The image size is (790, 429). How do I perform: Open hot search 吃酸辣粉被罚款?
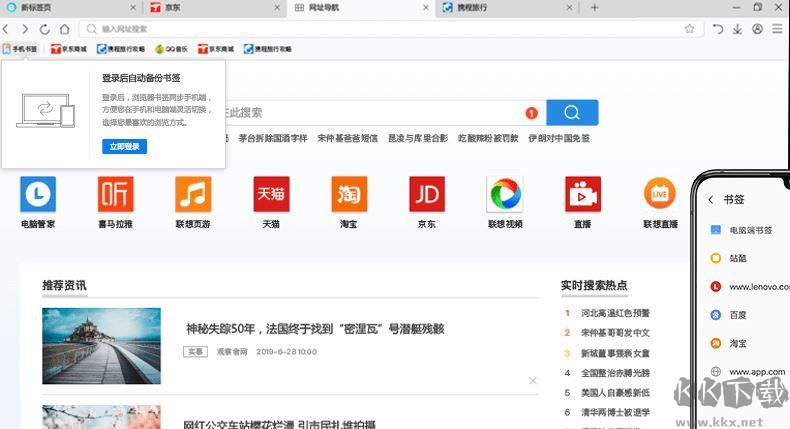(x=488, y=138)
